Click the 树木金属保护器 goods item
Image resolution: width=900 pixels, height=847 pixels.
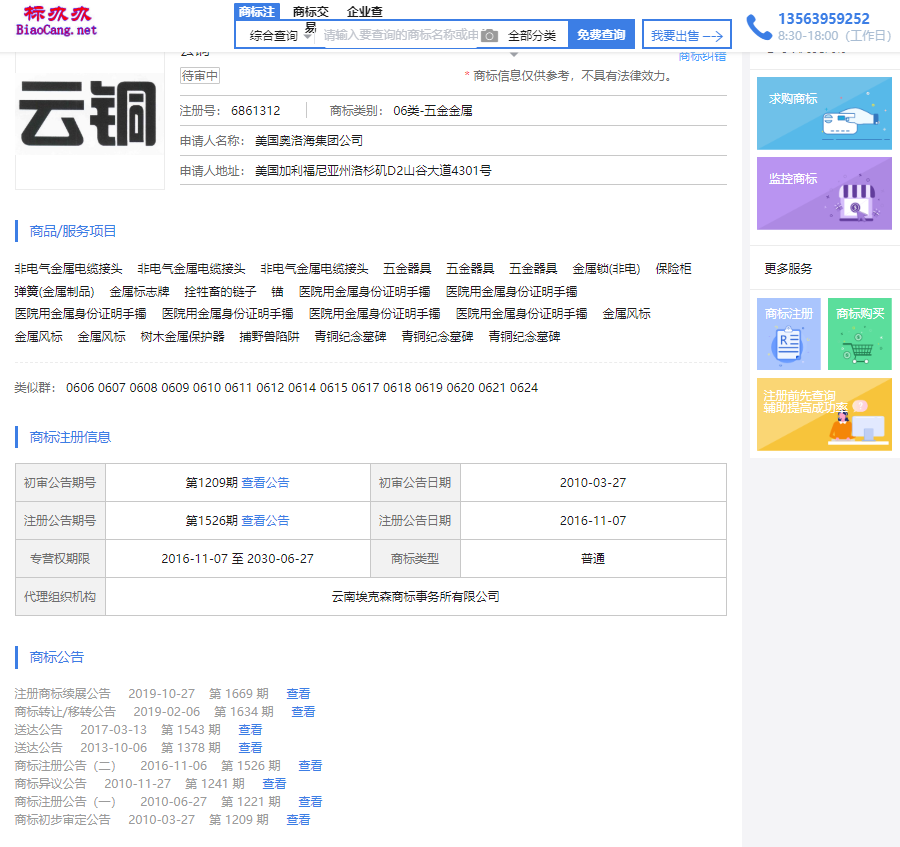click(x=183, y=336)
